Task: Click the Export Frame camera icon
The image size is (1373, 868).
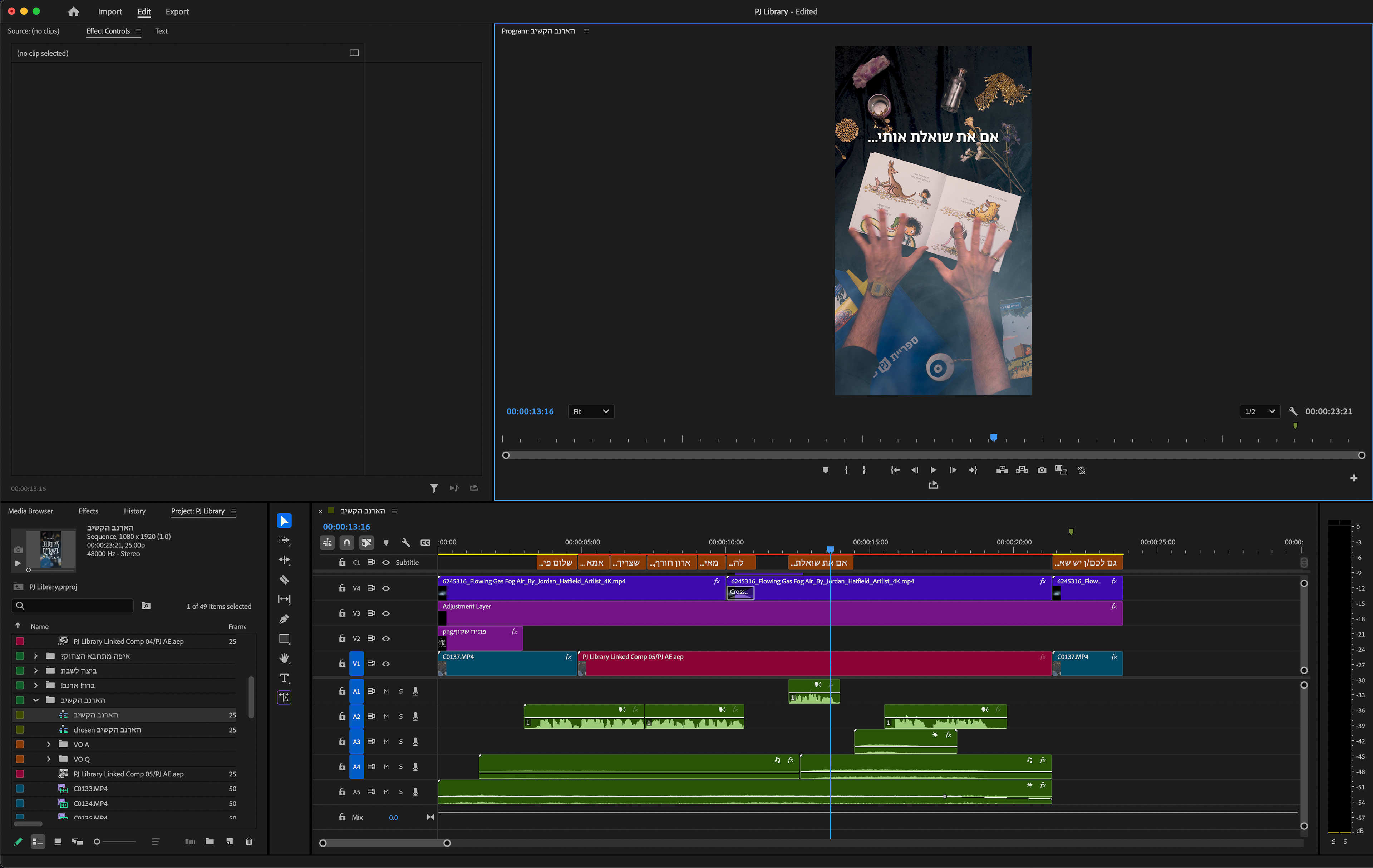Action: pos(1042,470)
